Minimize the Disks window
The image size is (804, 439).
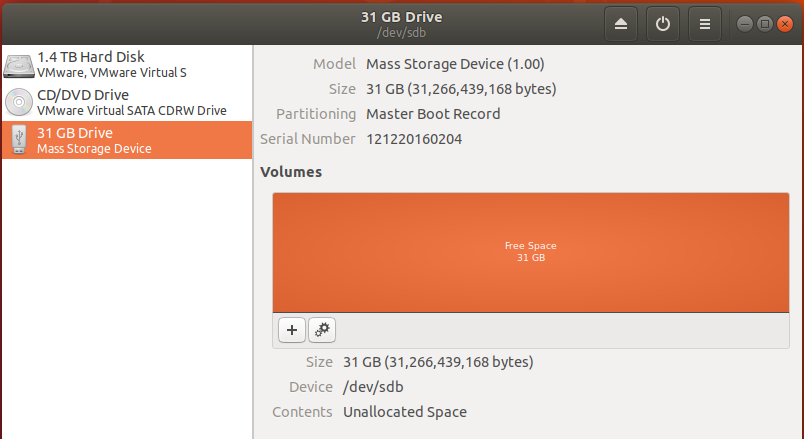point(745,24)
